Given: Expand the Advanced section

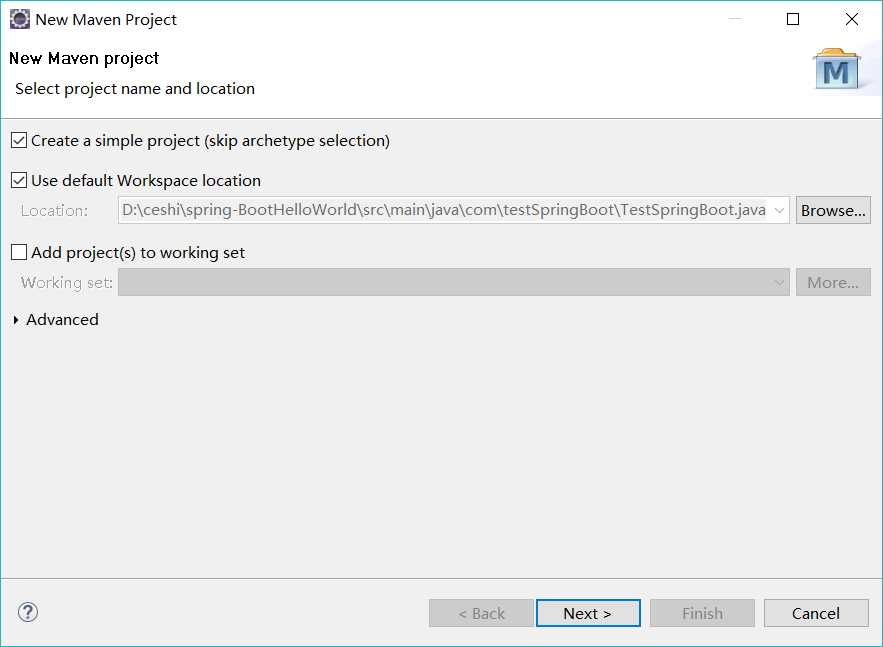Looking at the screenshot, I should click(x=16, y=320).
